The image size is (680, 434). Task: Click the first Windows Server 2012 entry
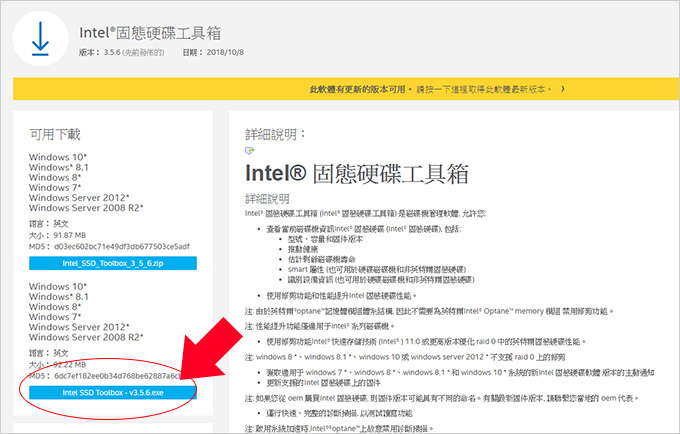tap(79, 198)
